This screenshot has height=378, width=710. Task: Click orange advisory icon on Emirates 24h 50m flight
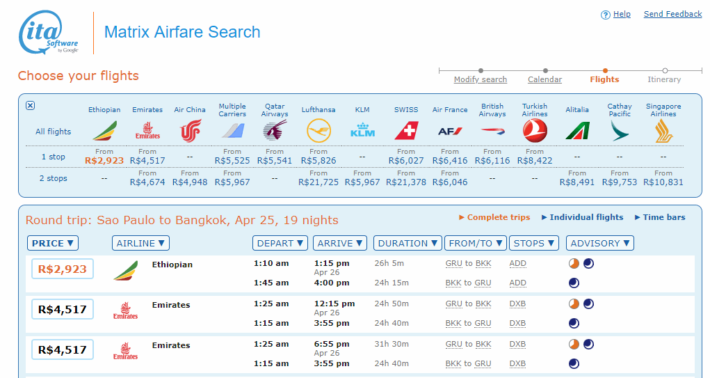coord(574,304)
